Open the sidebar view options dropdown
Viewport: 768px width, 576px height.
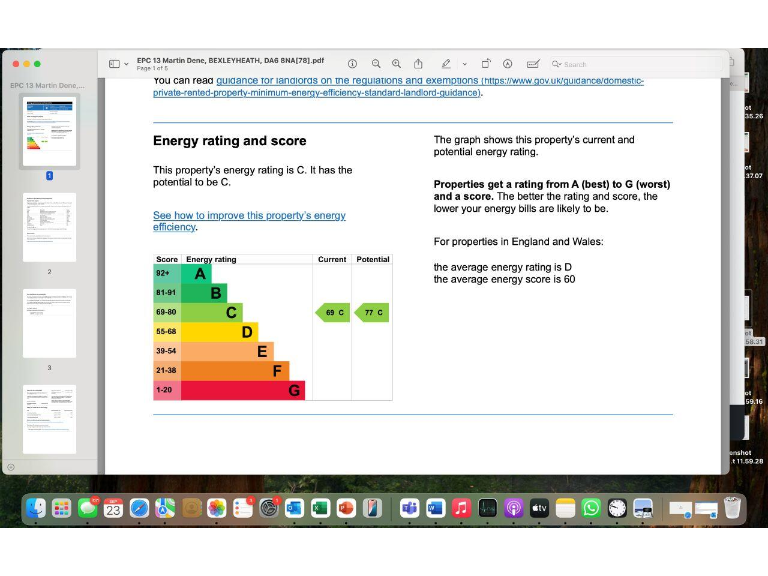click(x=118, y=64)
